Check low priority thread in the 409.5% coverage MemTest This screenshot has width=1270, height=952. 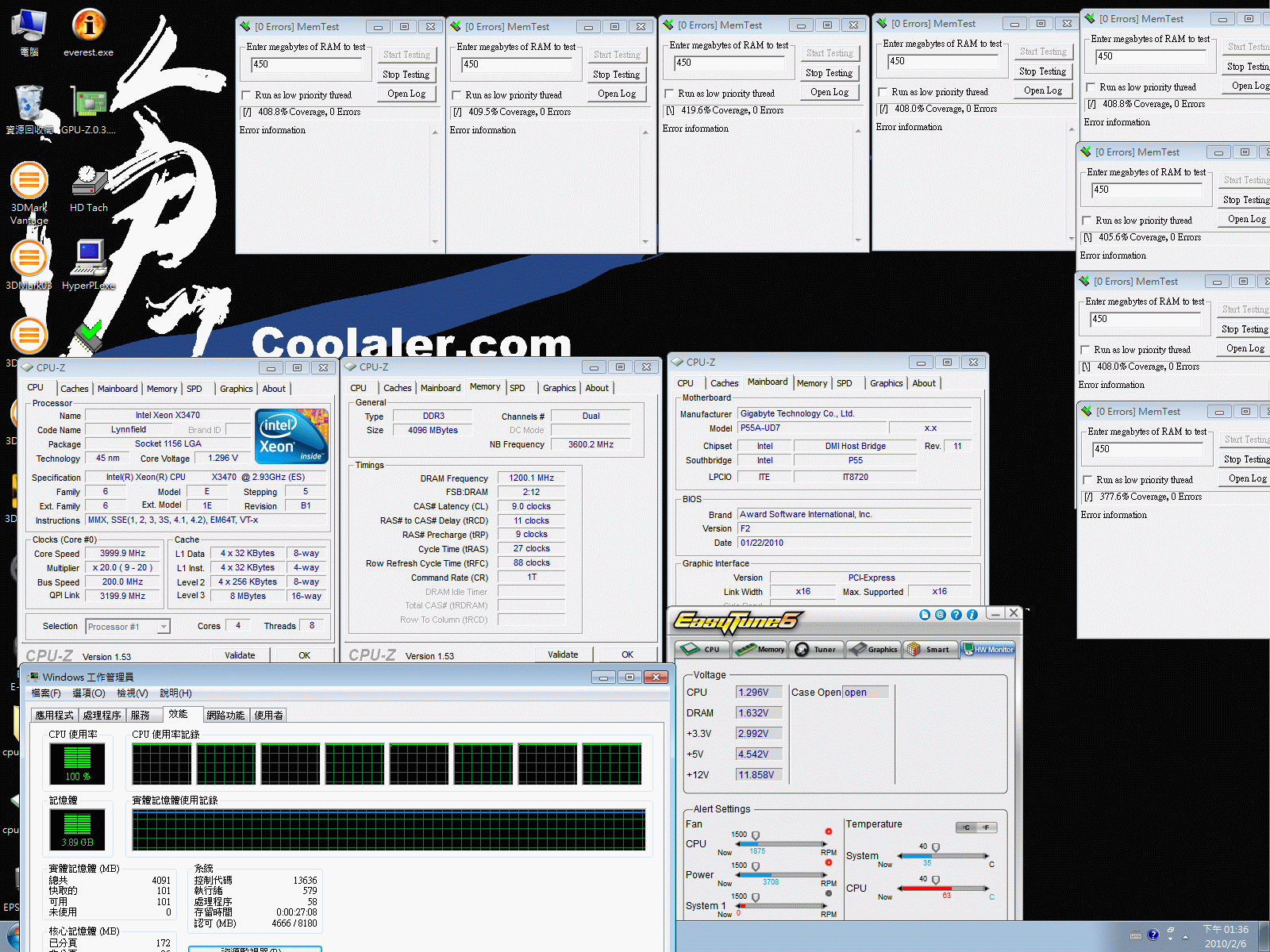pos(456,95)
